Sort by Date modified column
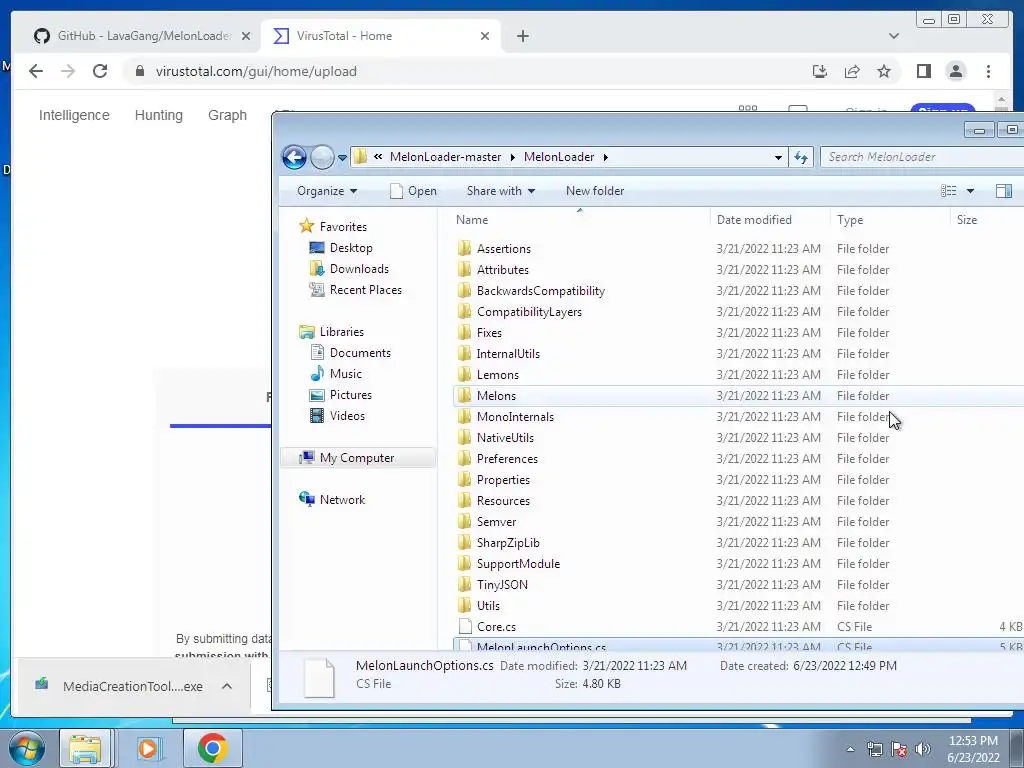Screen dimensions: 1024x768 click(754, 219)
